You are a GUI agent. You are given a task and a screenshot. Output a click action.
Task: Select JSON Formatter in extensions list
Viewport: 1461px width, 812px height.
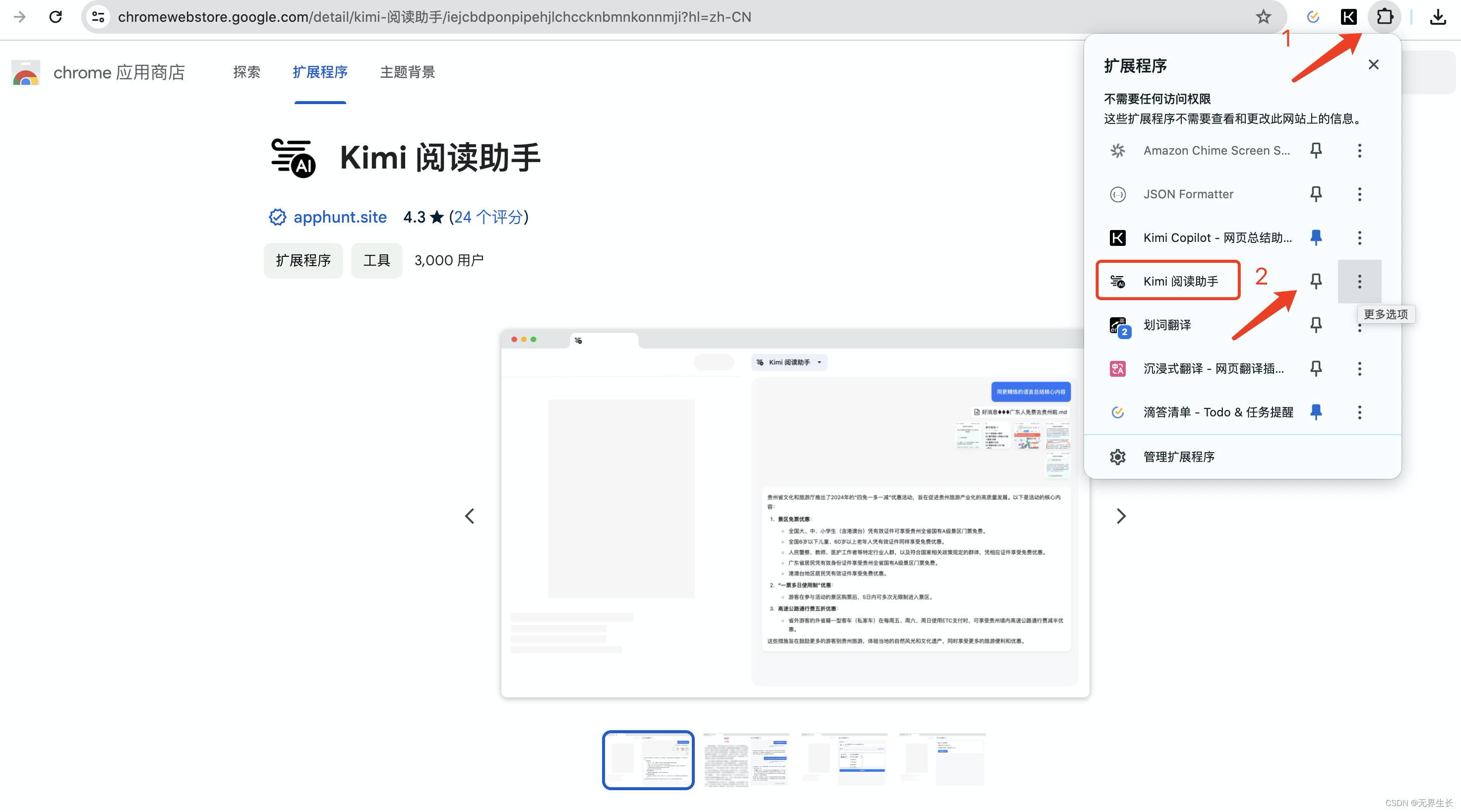(1188, 194)
